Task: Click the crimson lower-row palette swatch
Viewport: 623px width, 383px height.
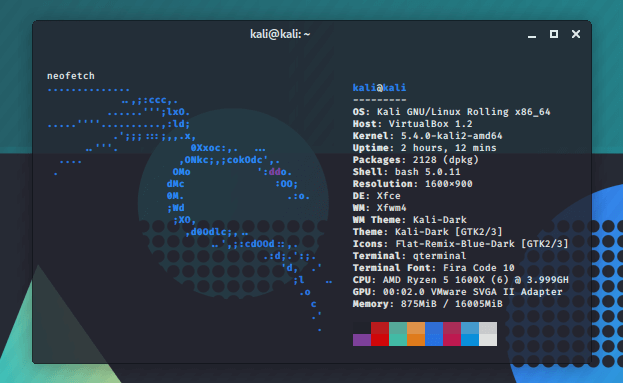Action: pyautogui.click(x=452, y=340)
